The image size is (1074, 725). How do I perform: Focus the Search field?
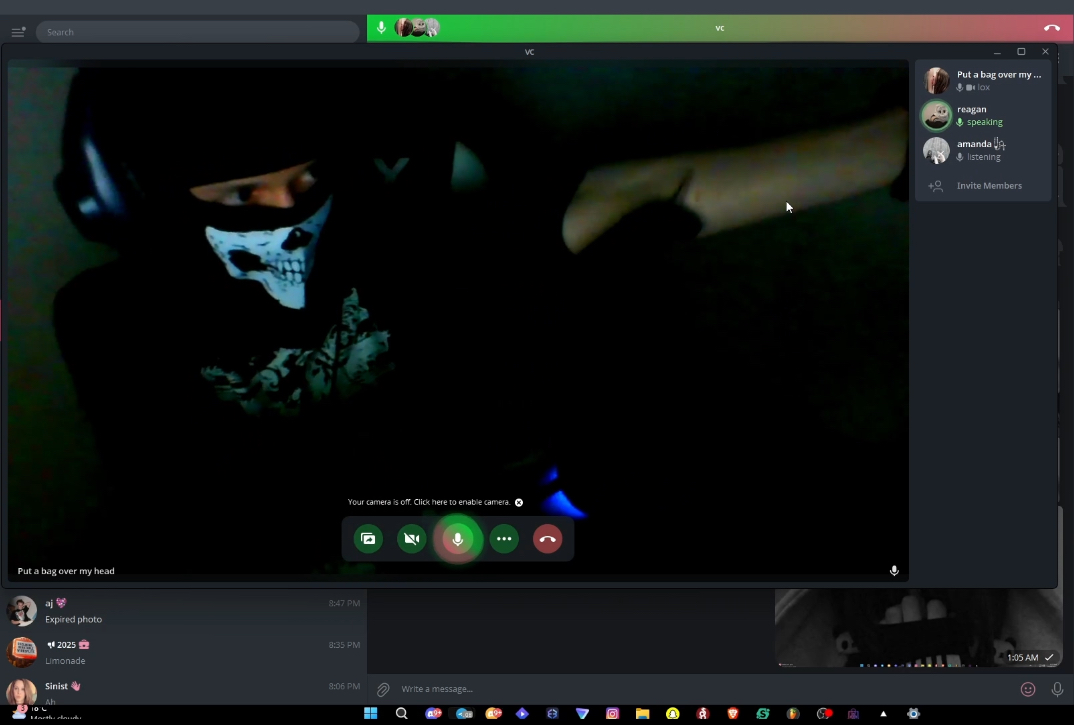point(197,32)
